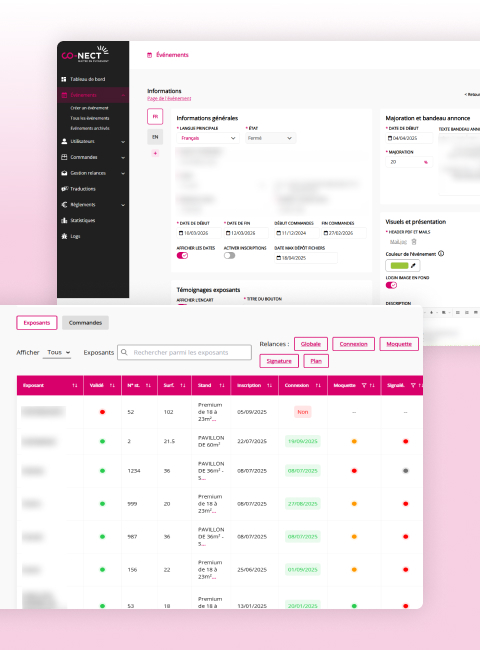Open info icon next to Couleur de l'événement
Screen dimensions: 480x650
(441, 253)
